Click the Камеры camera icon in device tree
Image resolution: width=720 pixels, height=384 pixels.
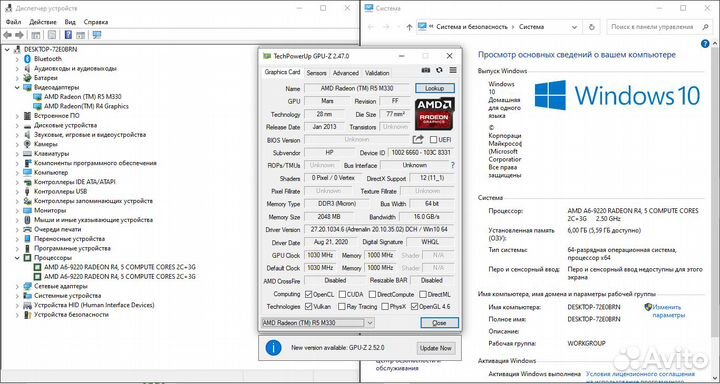pyautogui.click(x=27, y=144)
